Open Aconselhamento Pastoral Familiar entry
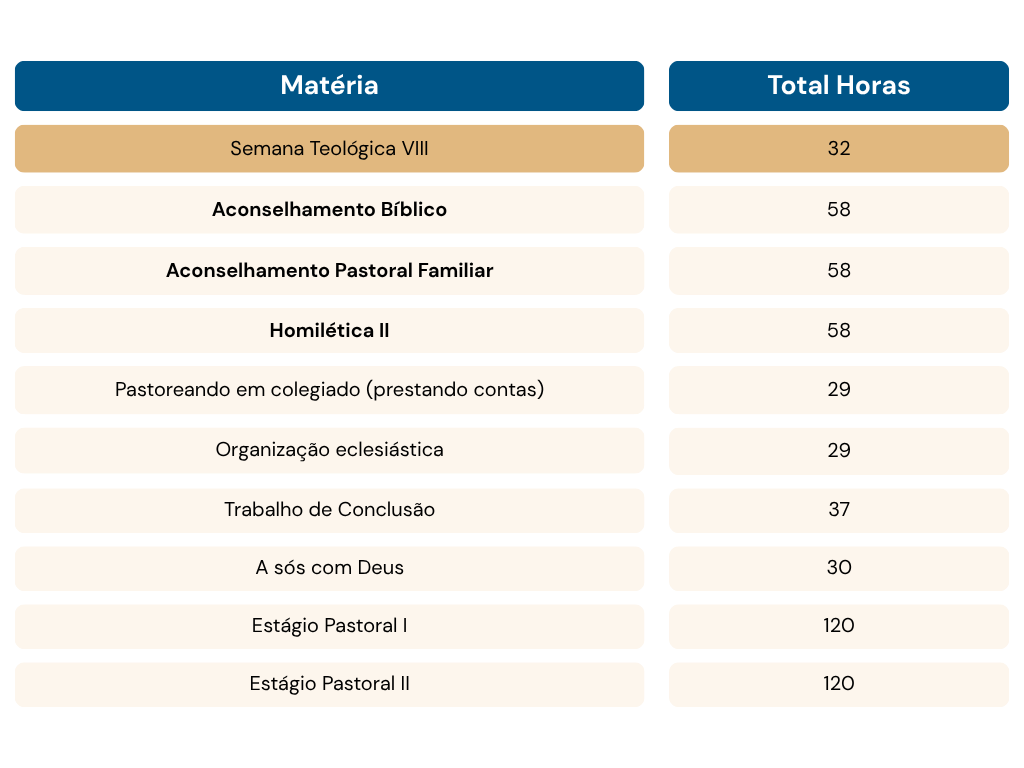The image size is (1024, 768). pyautogui.click(x=329, y=270)
